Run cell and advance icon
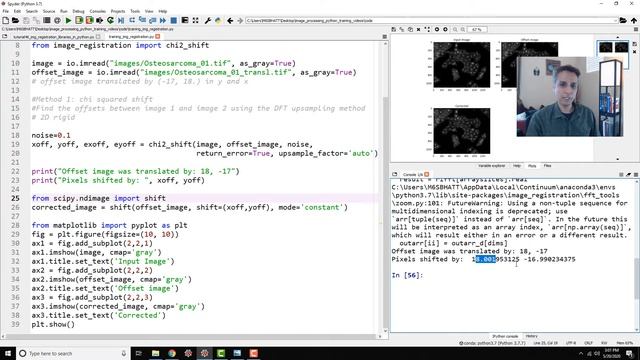This screenshot has height=360, width=640. (x=89, y=20)
